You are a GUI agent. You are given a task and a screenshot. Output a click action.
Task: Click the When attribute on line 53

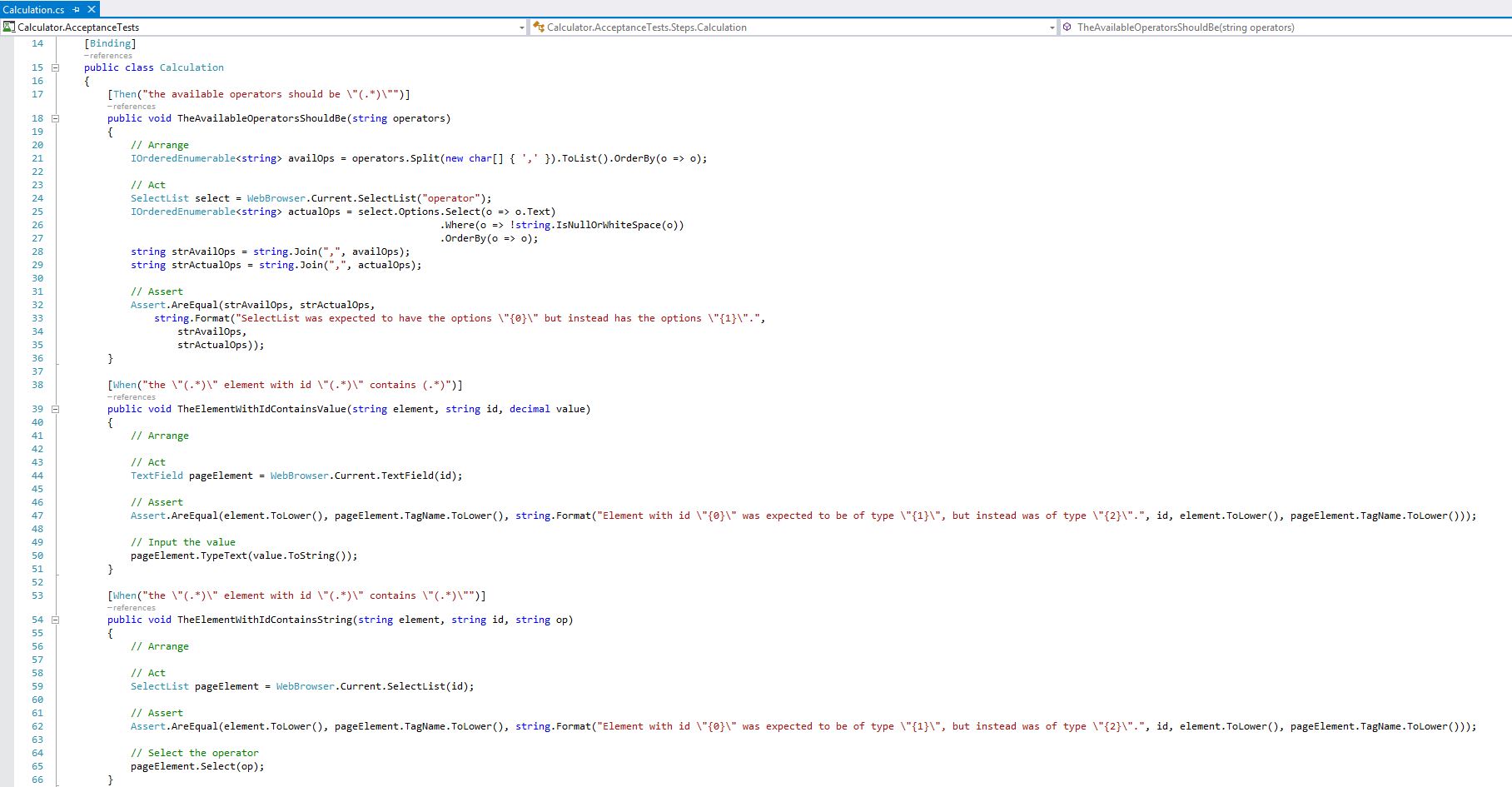pyautogui.click(x=125, y=595)
